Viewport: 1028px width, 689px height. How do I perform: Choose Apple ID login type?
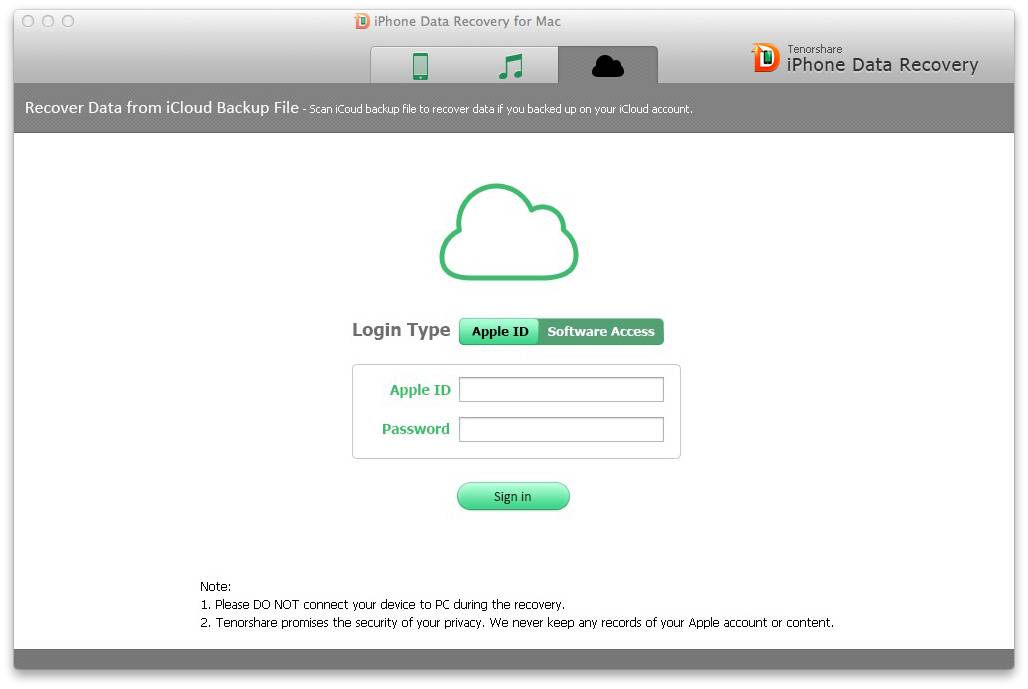499,332
